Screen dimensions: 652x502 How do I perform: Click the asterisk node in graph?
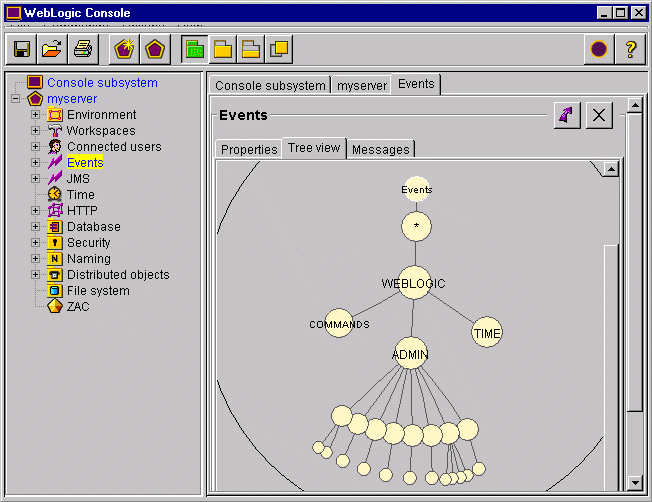pyautogui.click(x=416, y=226)
